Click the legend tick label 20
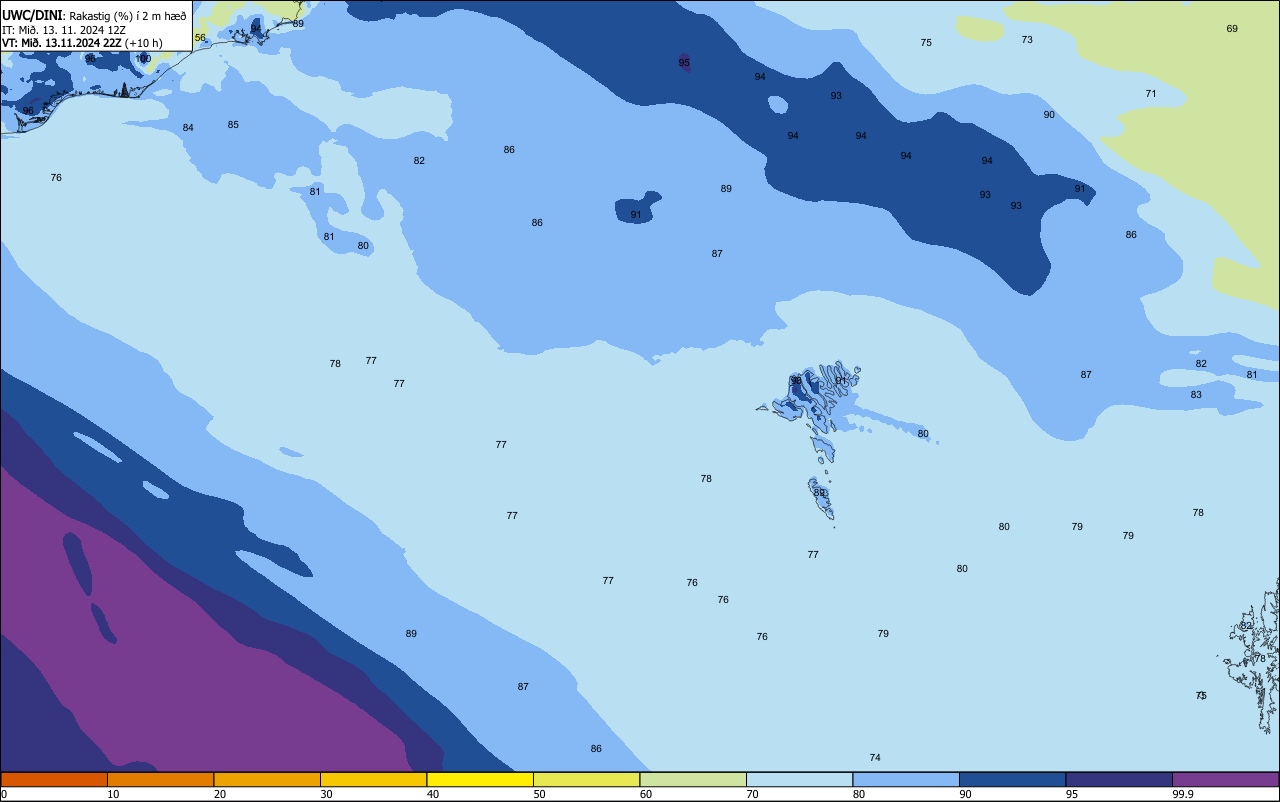Image resolution: width=1280 pixels, height=802 pixels. (220, 794)
